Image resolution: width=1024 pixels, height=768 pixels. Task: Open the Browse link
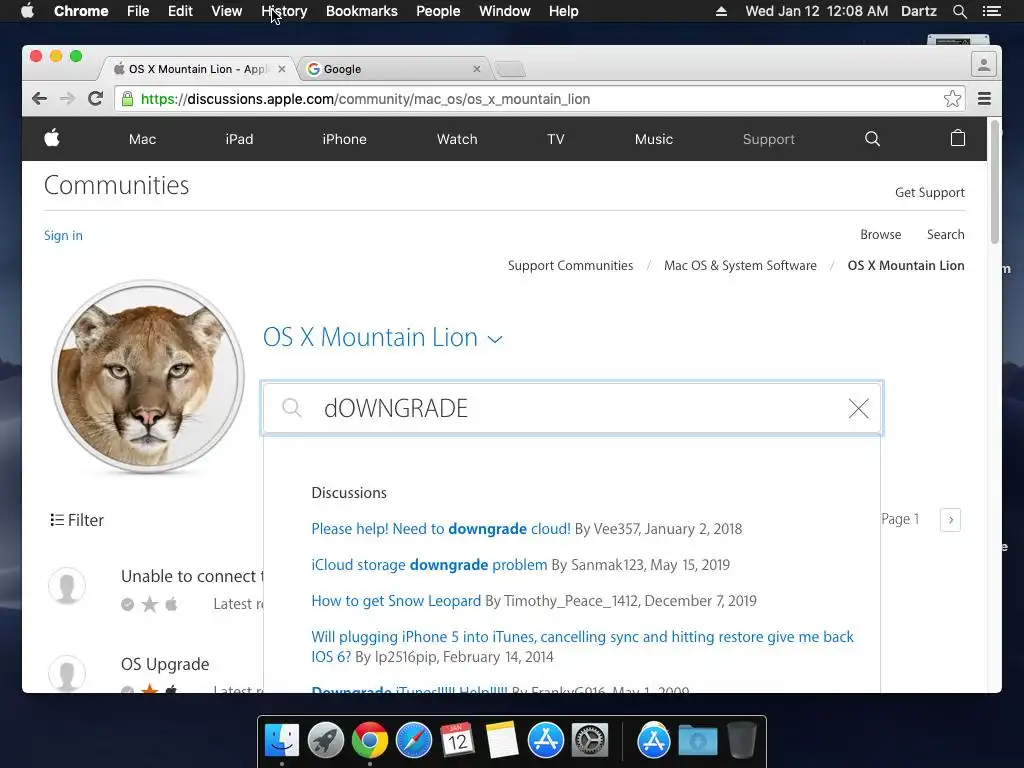(880, 234)
